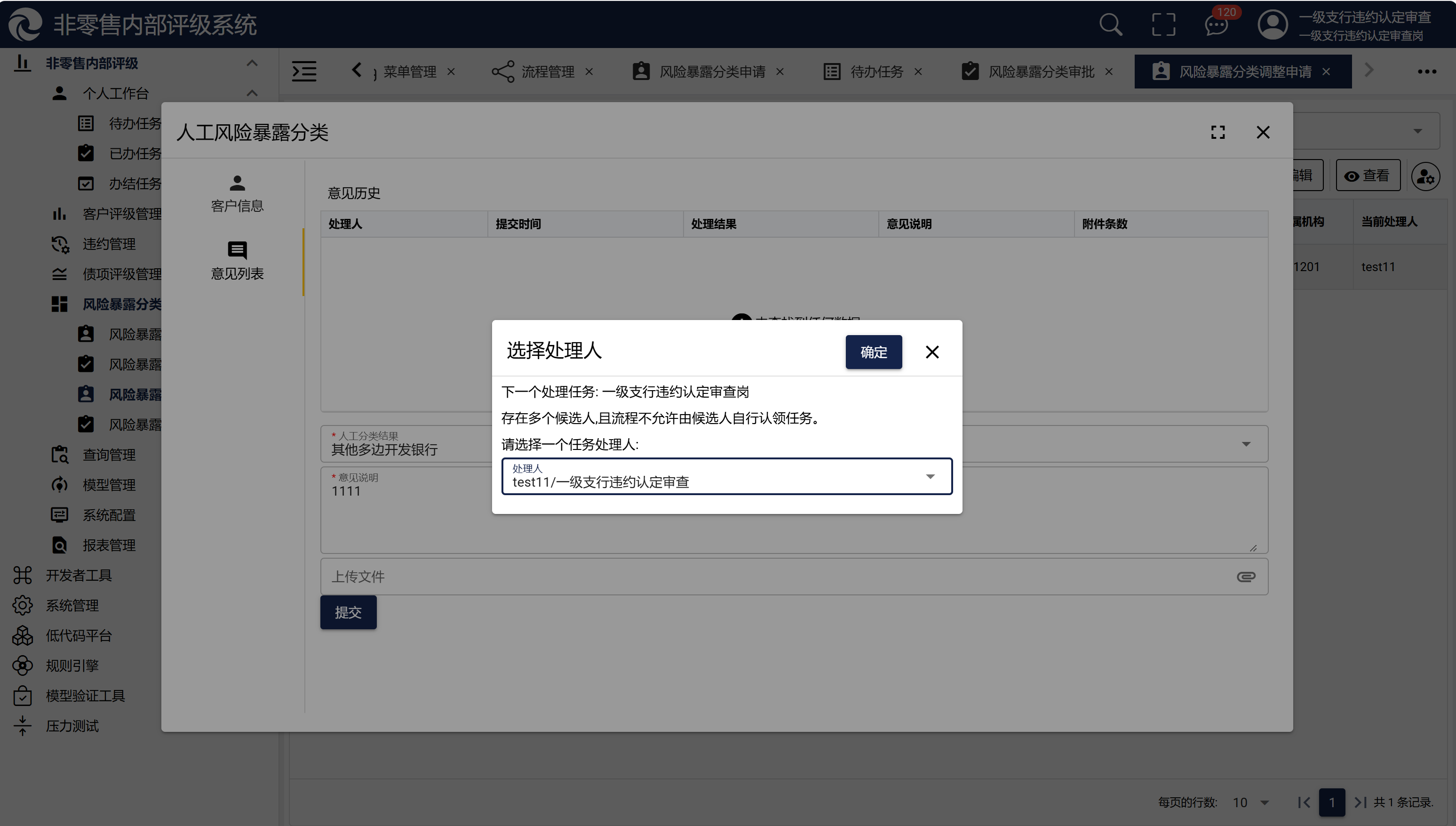
Task: Collapse sidebar with menu toggle icon
Action: coord(304,72)
